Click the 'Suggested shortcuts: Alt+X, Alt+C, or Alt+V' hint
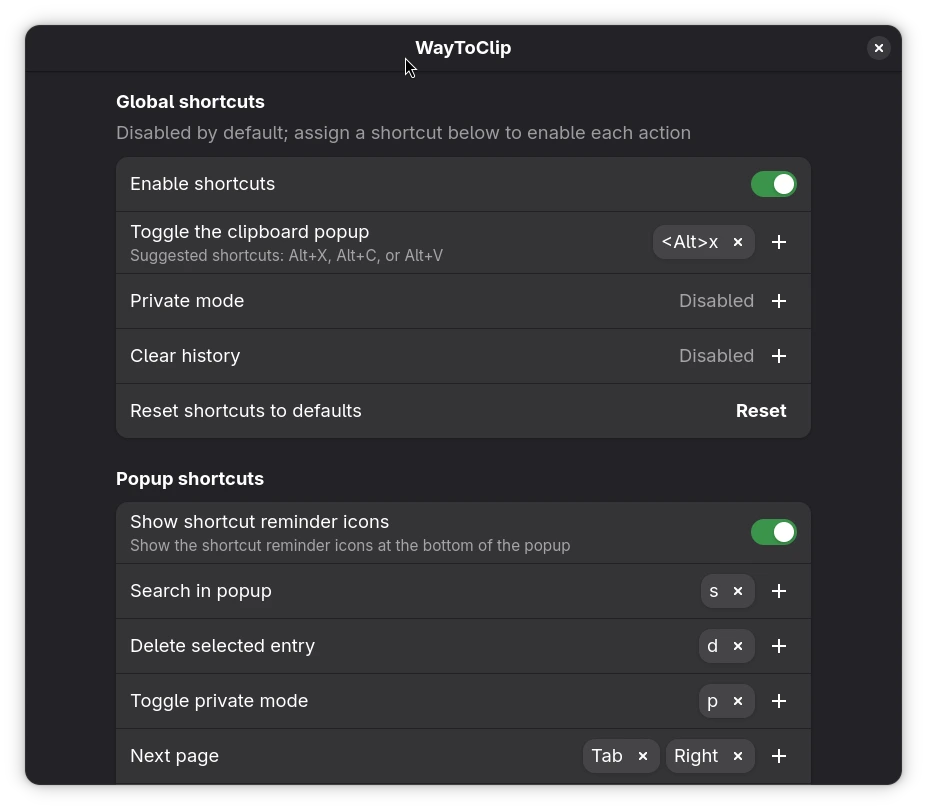Screen dimensions: 927x810 286,256
